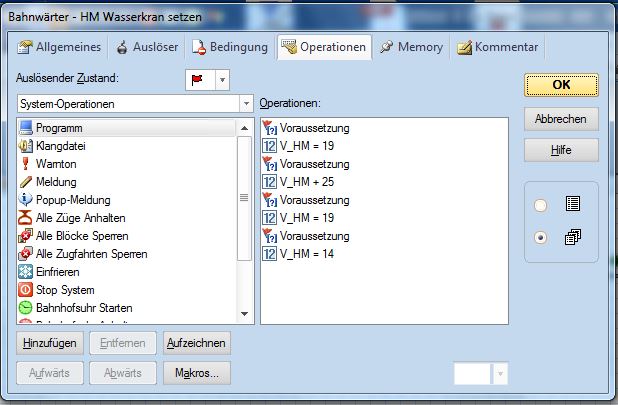Select the Einfrieren snowflake icon
This screenshot has height=405, width=618.
click(x=26, y=272)
